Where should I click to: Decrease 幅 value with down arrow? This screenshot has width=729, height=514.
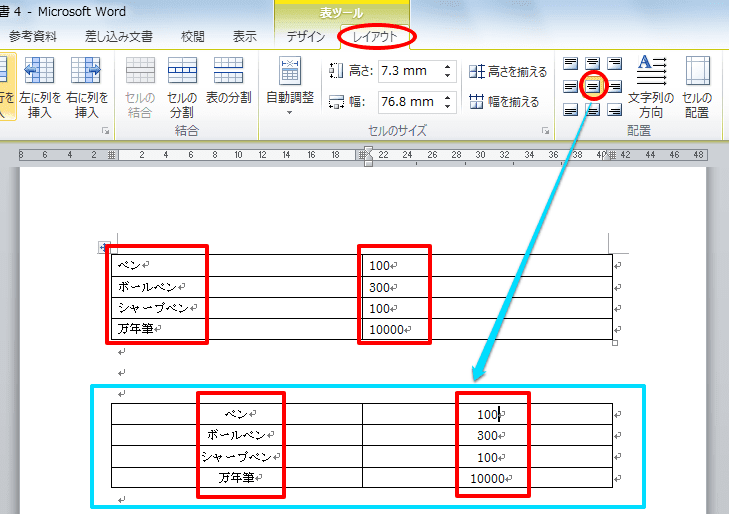[447, 106]
